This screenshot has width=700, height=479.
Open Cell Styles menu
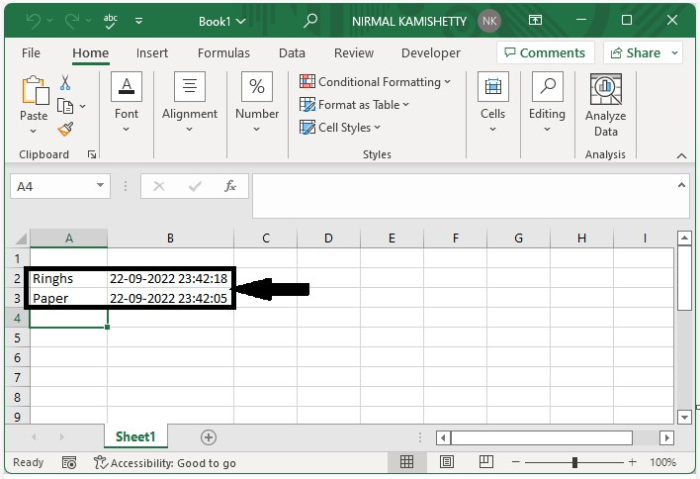340,128
